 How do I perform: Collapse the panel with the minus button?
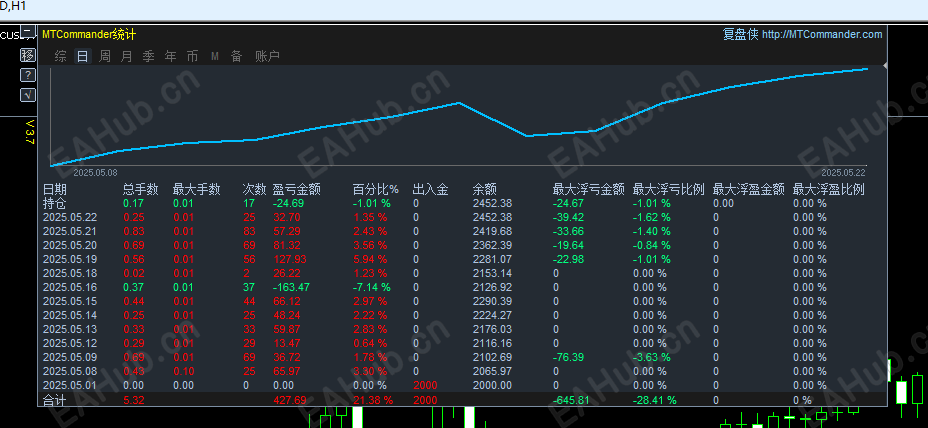pyautogui.click(x=28, y=31)
